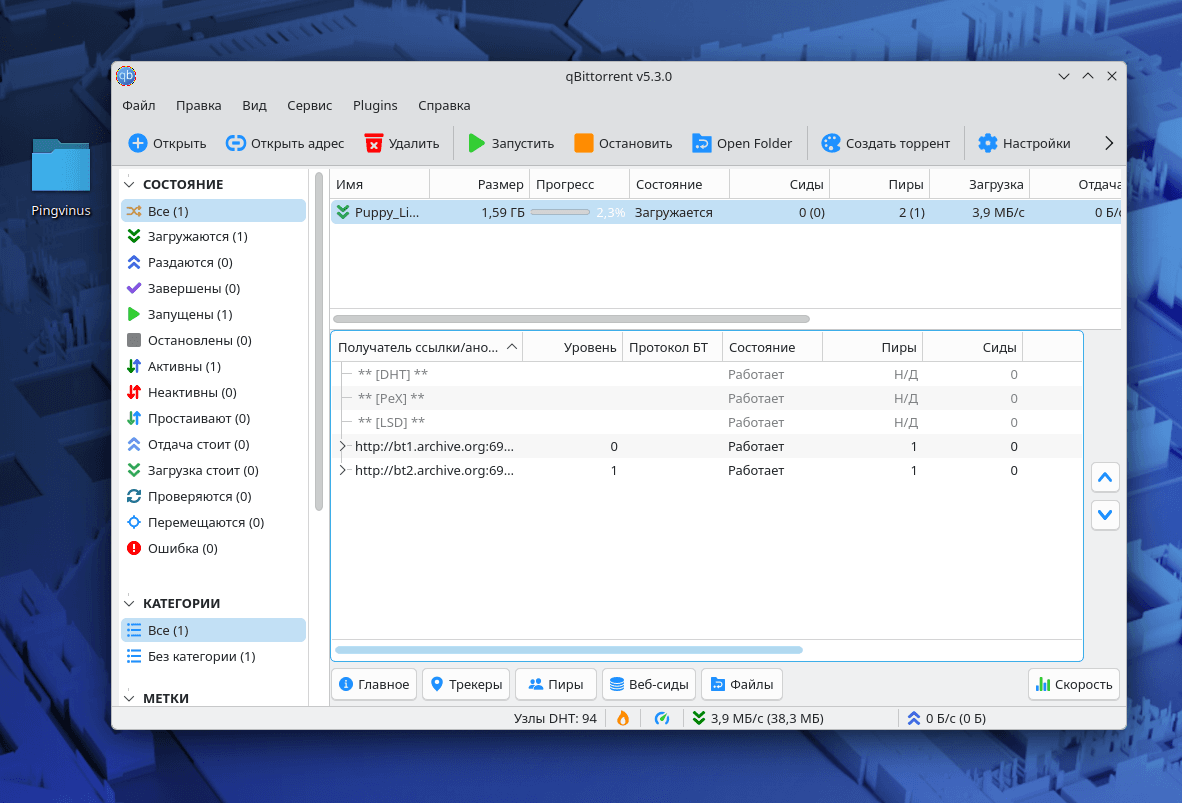Collapse the СОСТОЯНИЕ section
Viewport: 1182px width, 803px height.
pyautogui.click(x=129, y=185)
